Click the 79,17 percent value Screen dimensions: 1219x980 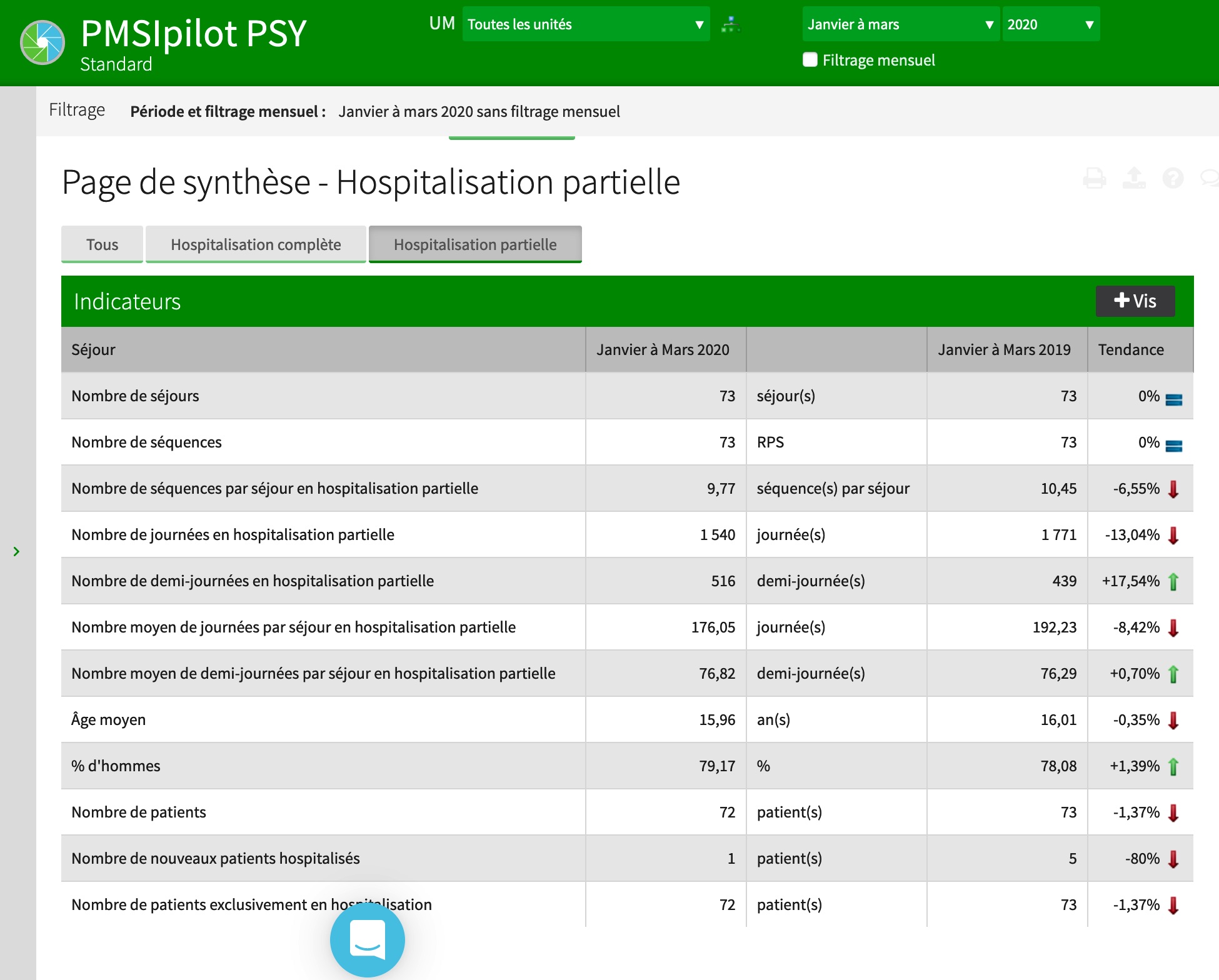click(717, 766)
